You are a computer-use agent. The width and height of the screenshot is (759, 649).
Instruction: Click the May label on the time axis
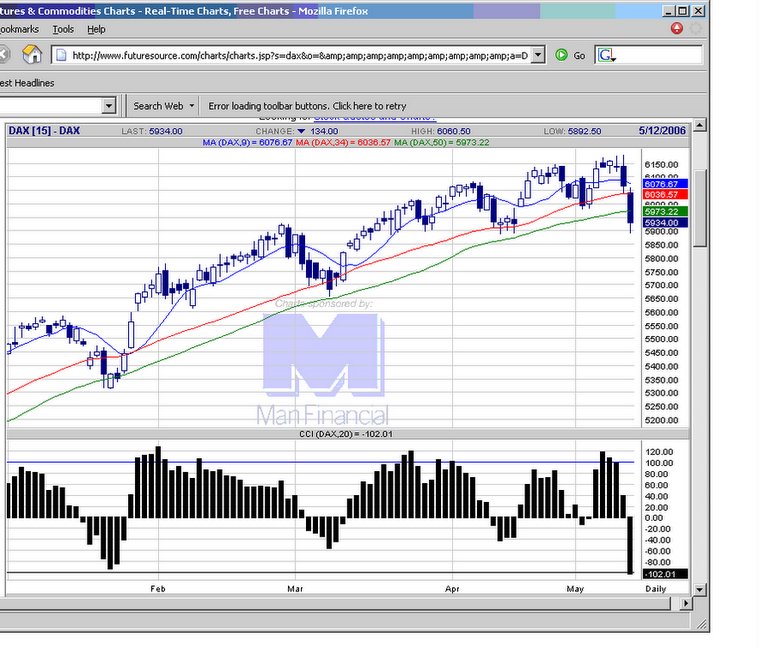click(x=575, y=589)
